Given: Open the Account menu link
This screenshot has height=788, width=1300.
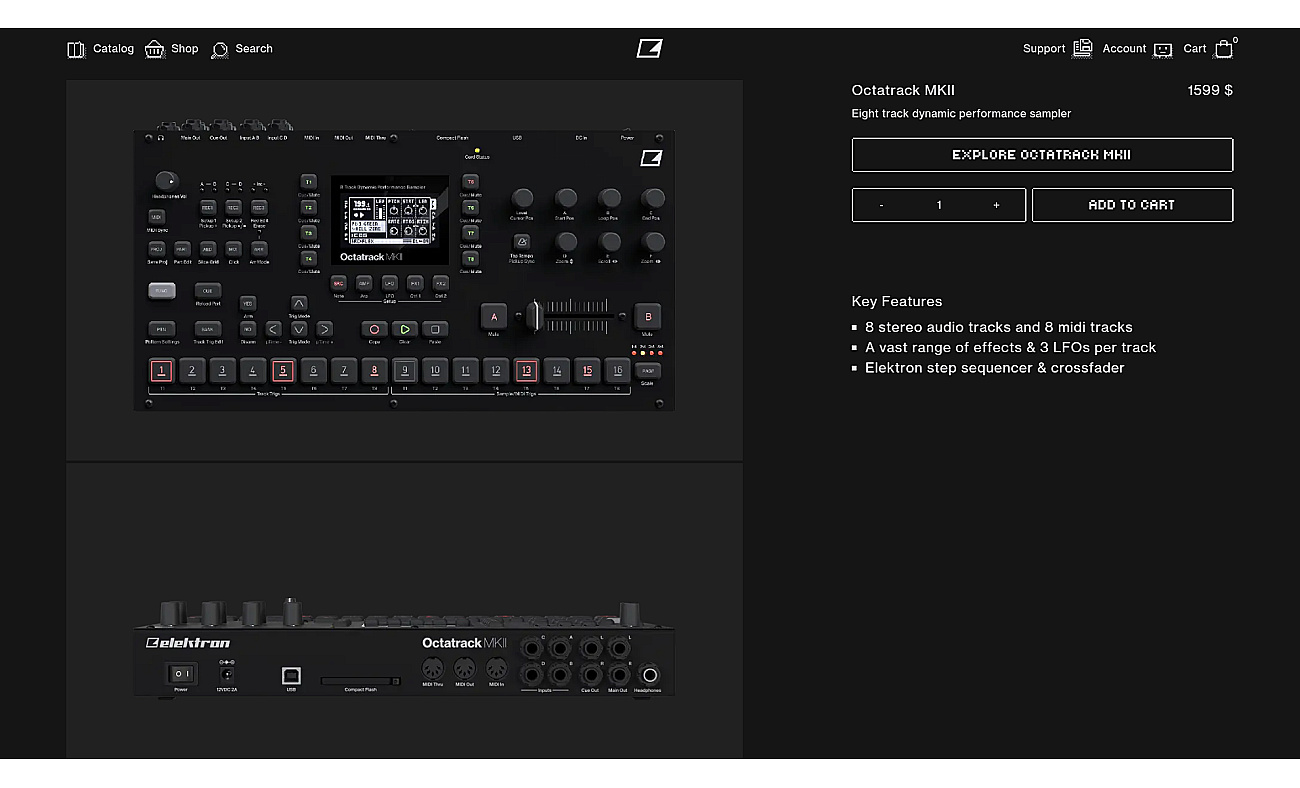Looking at the screenshot, I should click(x=1124, y=49).
